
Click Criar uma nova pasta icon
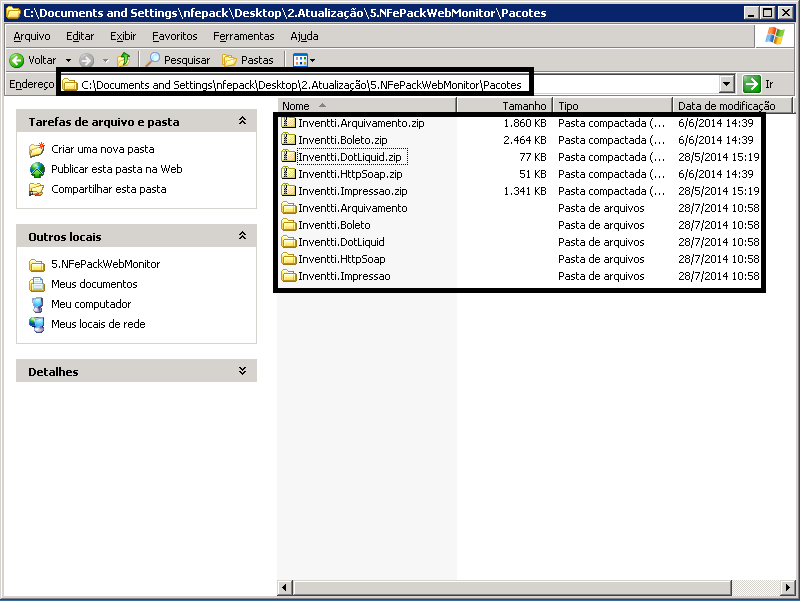(x=37, y=149)
